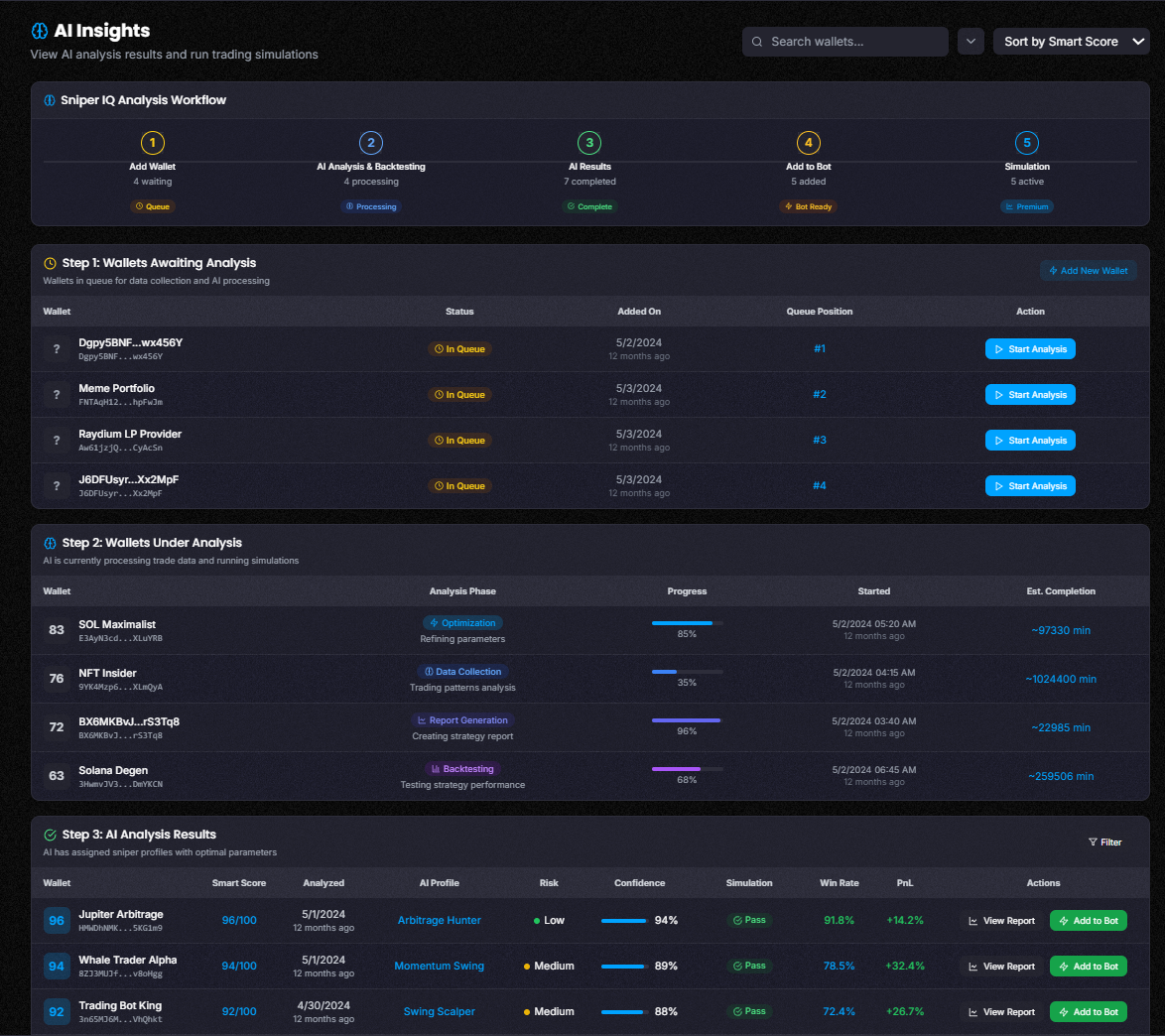Click the Complete status badge
The height and width of the screenshot is (1036, 1165).
(589, 206)
